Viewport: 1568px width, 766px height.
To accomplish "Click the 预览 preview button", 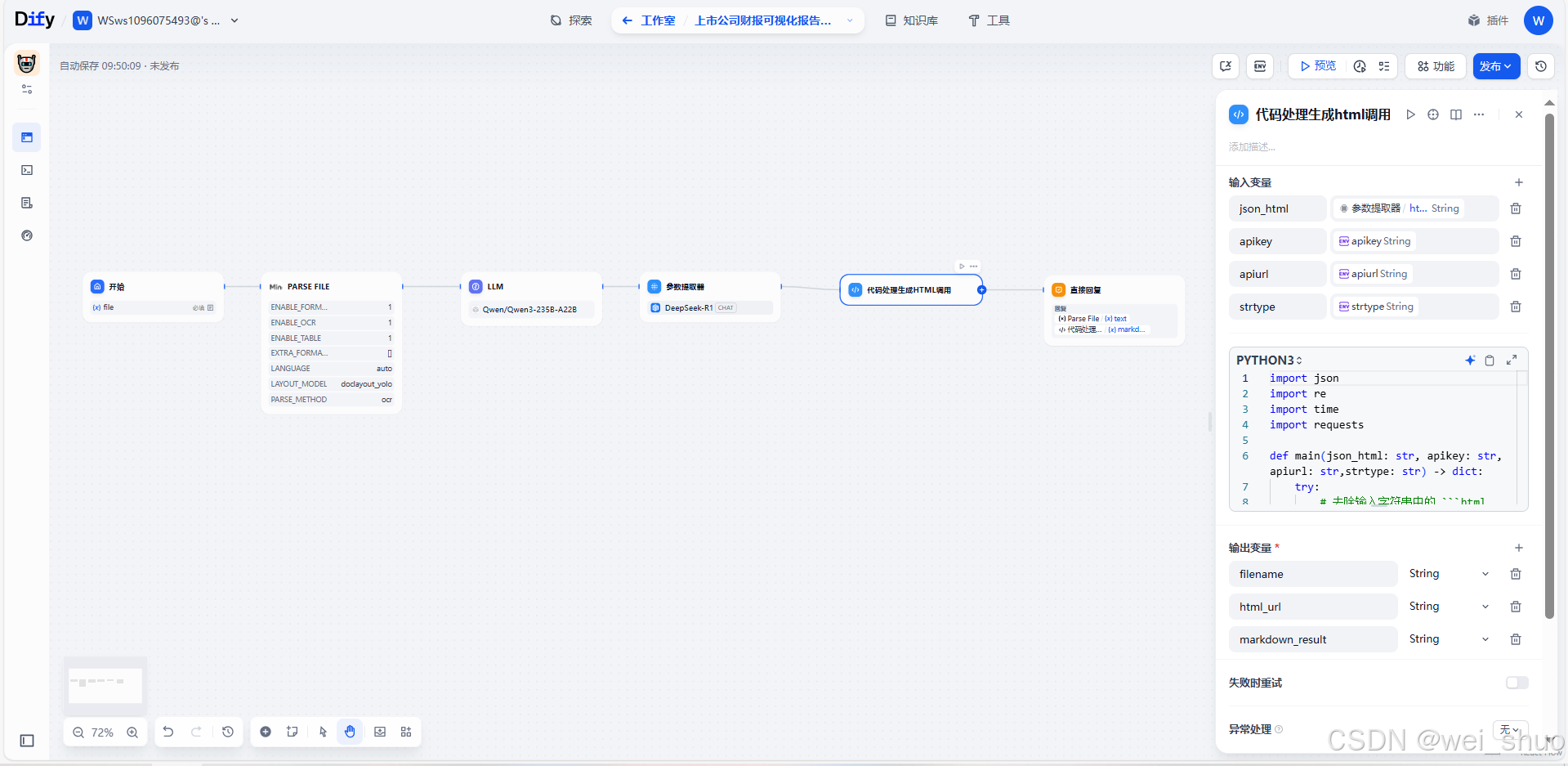I will pyautogui.click(x=1318, y=66).
